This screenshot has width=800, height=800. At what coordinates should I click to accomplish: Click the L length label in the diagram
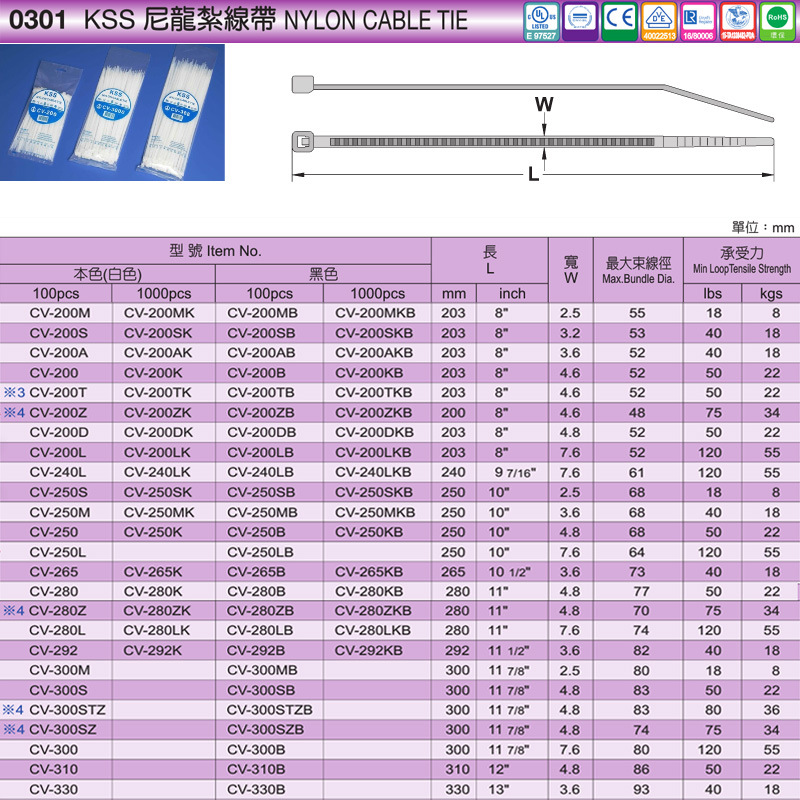[x=533, y=174]
